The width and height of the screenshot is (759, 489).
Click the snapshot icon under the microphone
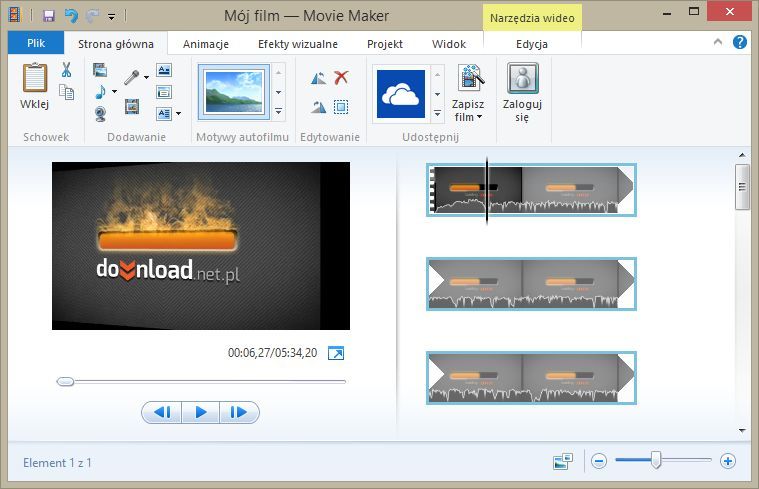132,106
